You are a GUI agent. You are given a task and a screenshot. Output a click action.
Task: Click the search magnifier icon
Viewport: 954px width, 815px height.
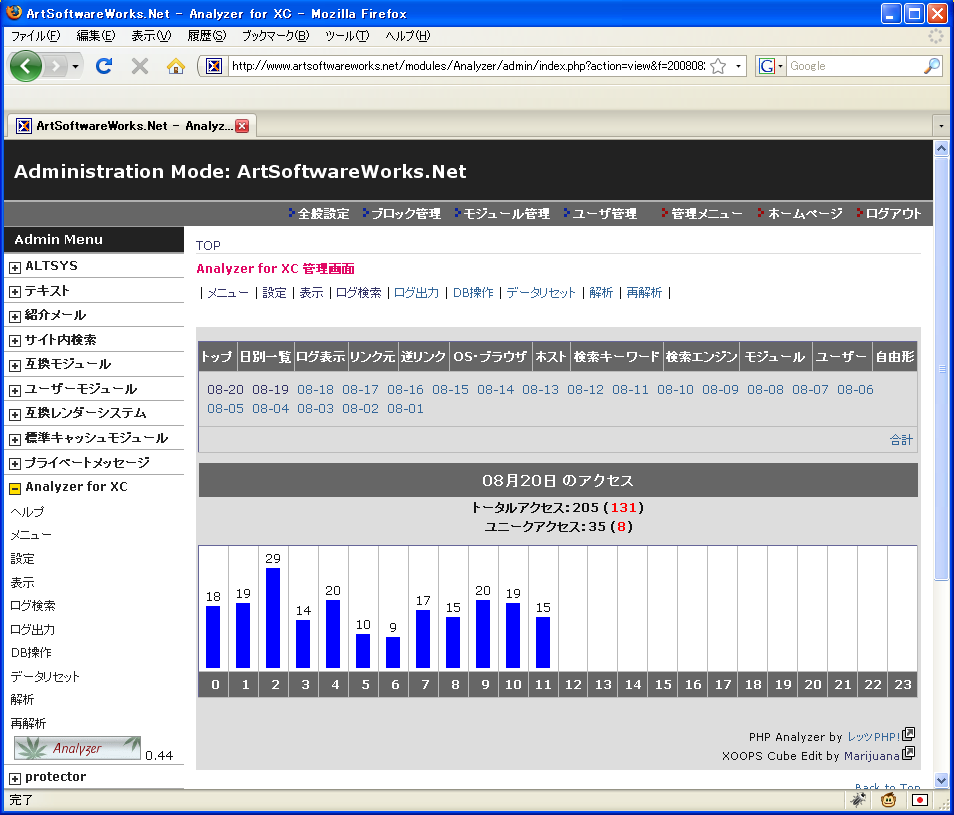coord(931,66)
